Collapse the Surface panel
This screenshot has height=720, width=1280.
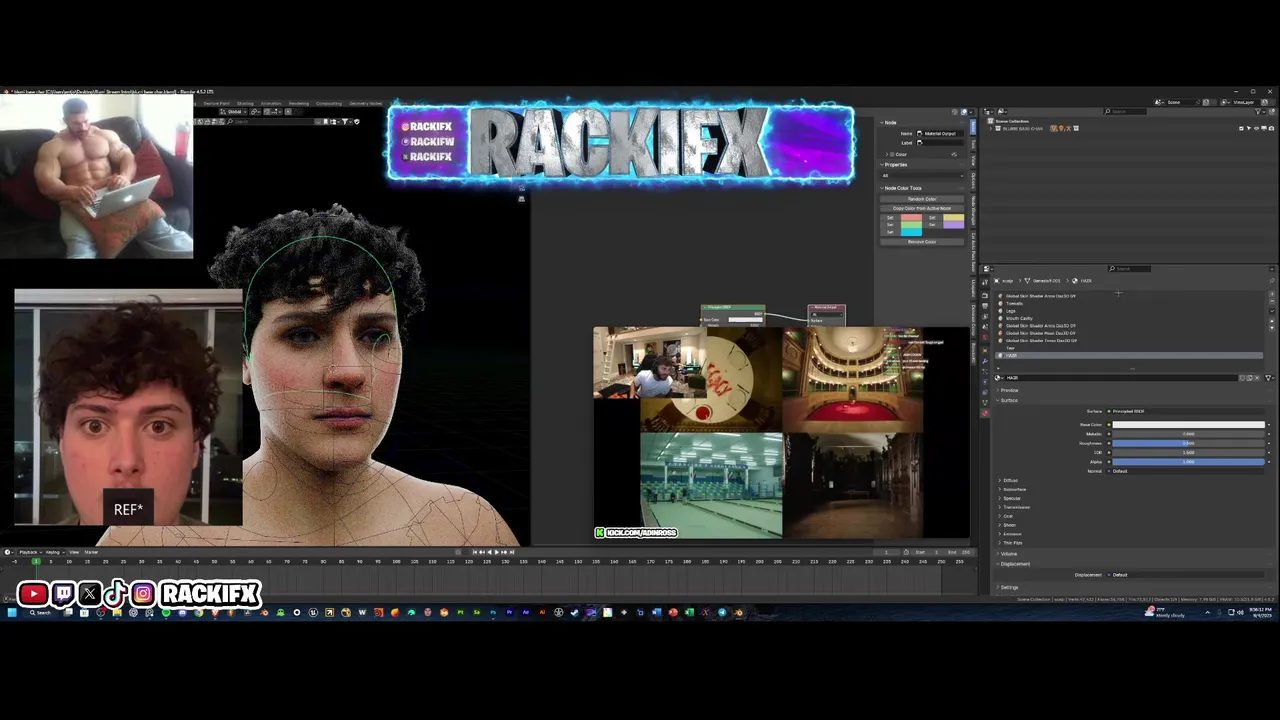1008,400
